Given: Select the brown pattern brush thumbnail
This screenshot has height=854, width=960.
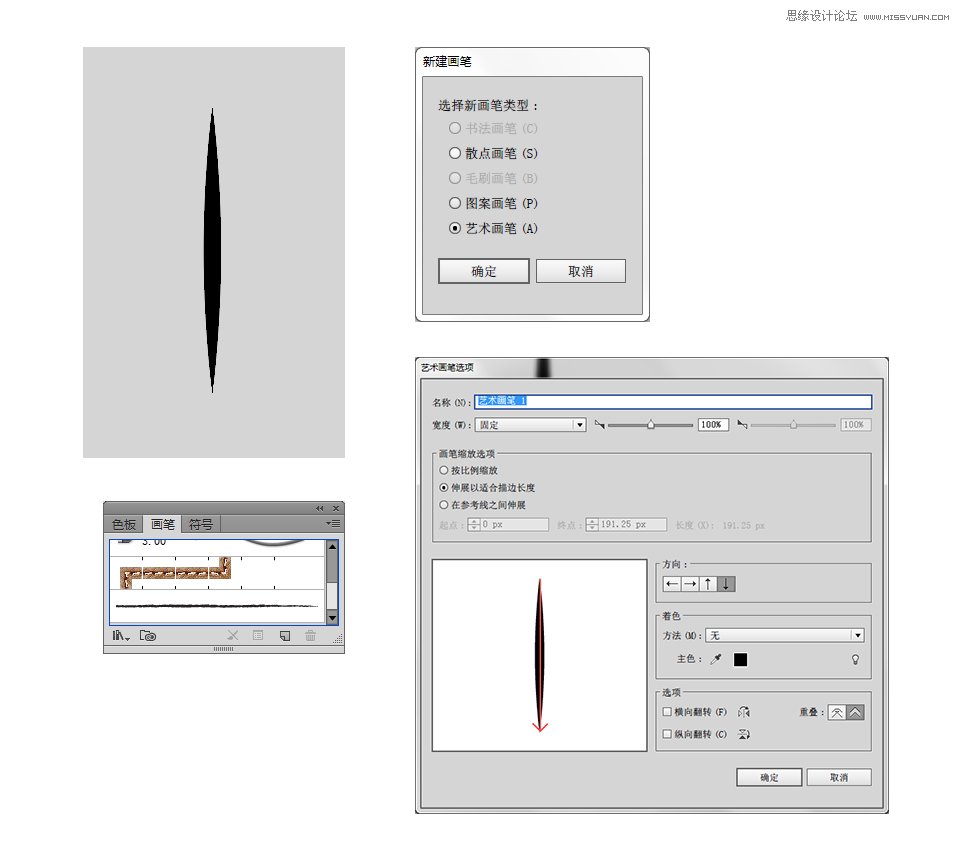Looking at the screenshot, I should (x=176, y=573).
